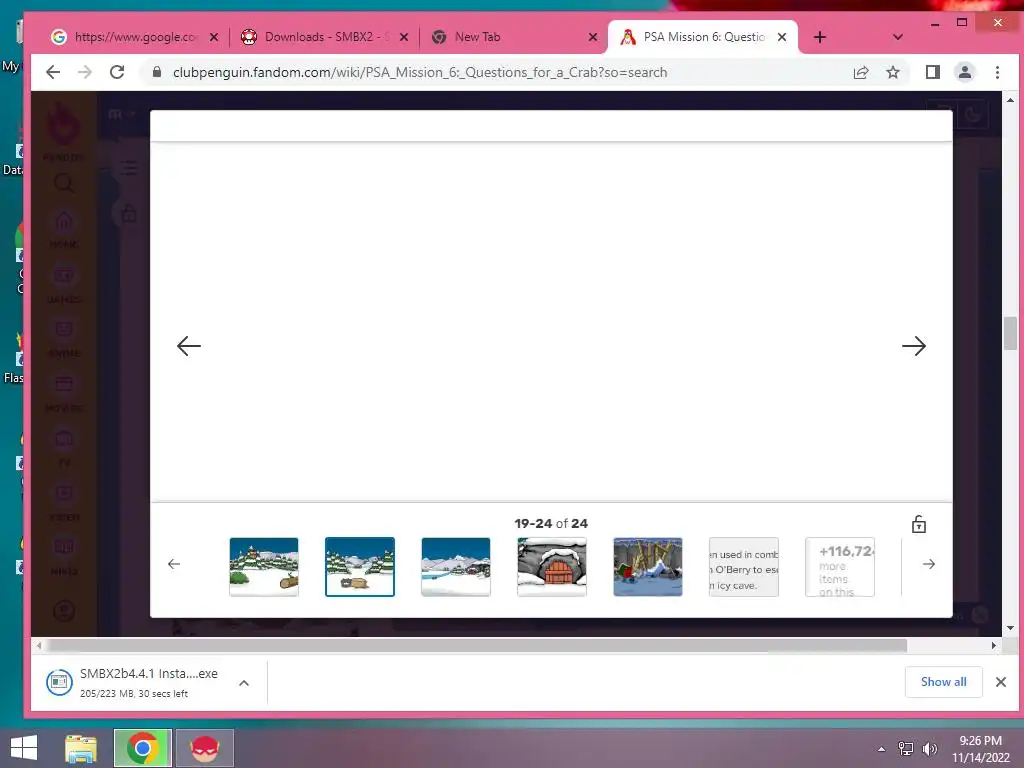Open the 'icy cave' text thumbnail
This screenshot has width=1024, height=768.
pyautogui.click(x=744, y=567)
